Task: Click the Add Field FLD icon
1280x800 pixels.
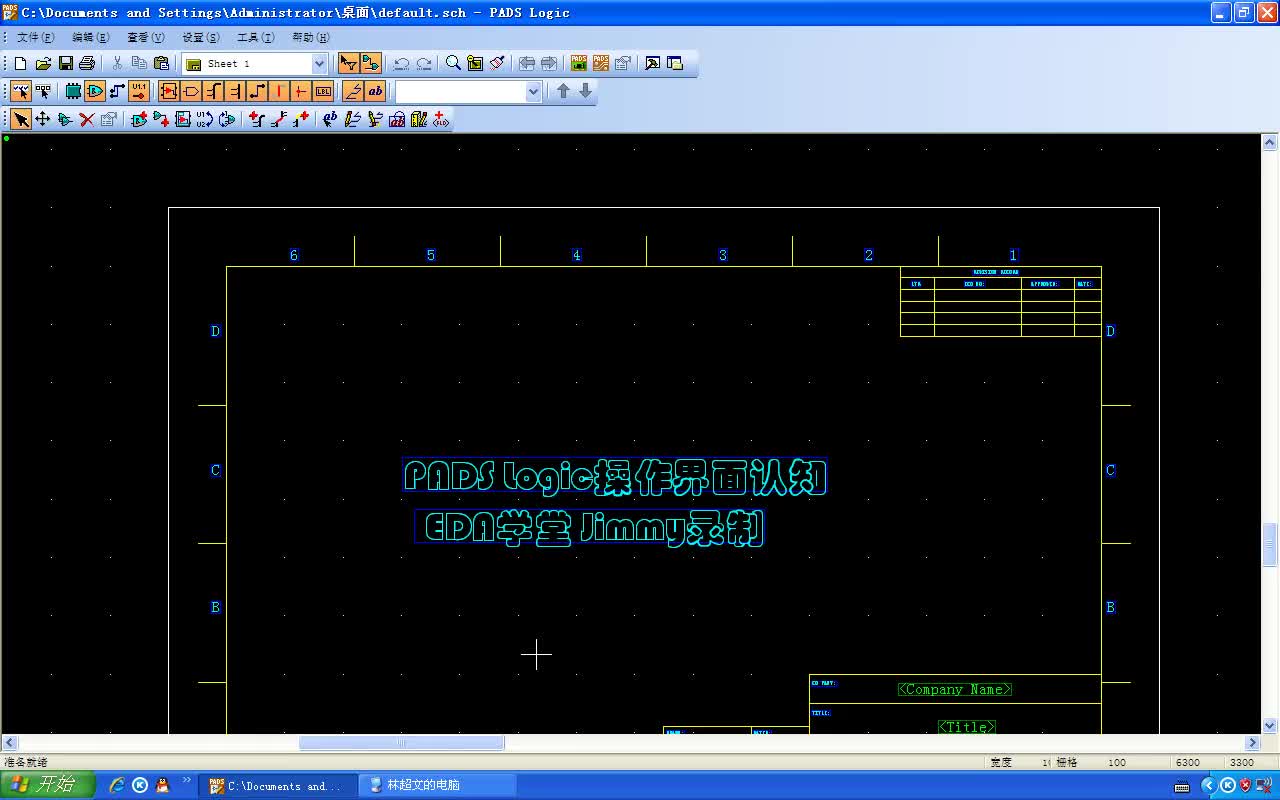Action: pos(441,119)
